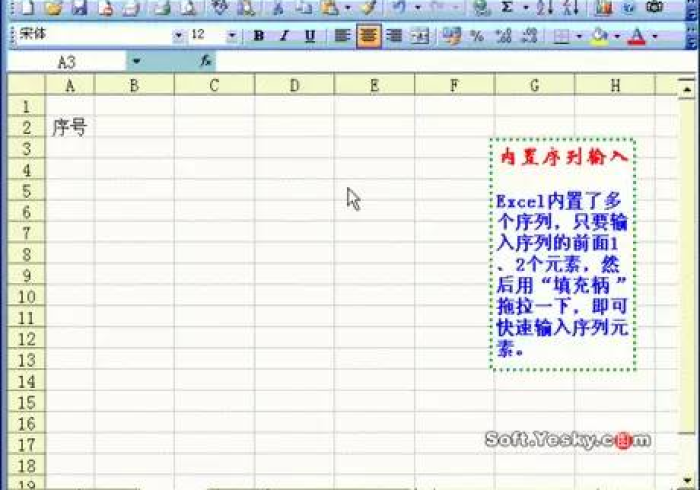The image size is (700, 490).
Task: Click cell A2 containing 序号
Action: [x=70, y=128]
